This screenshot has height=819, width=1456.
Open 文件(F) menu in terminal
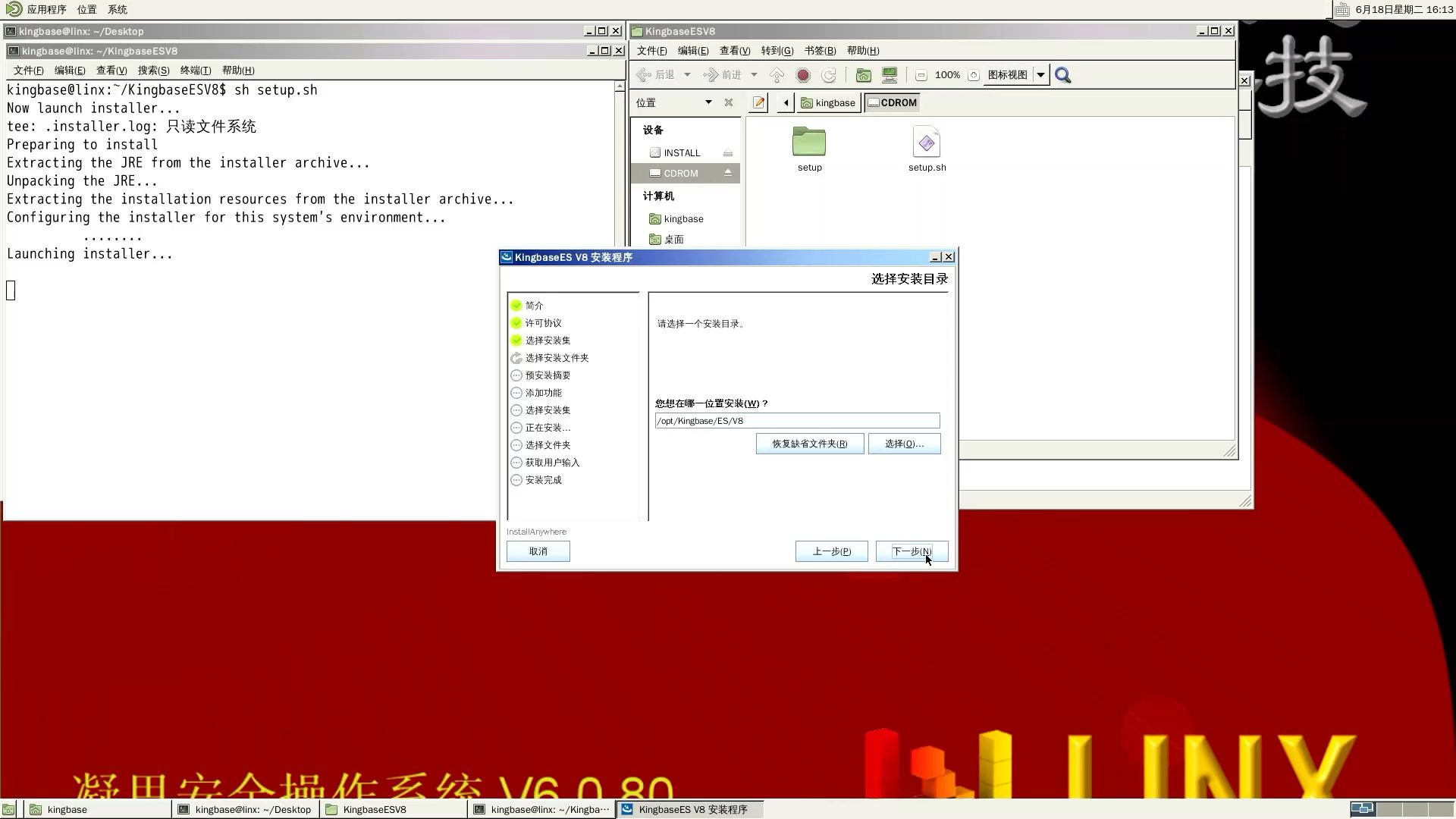click(x=29, y=71)
